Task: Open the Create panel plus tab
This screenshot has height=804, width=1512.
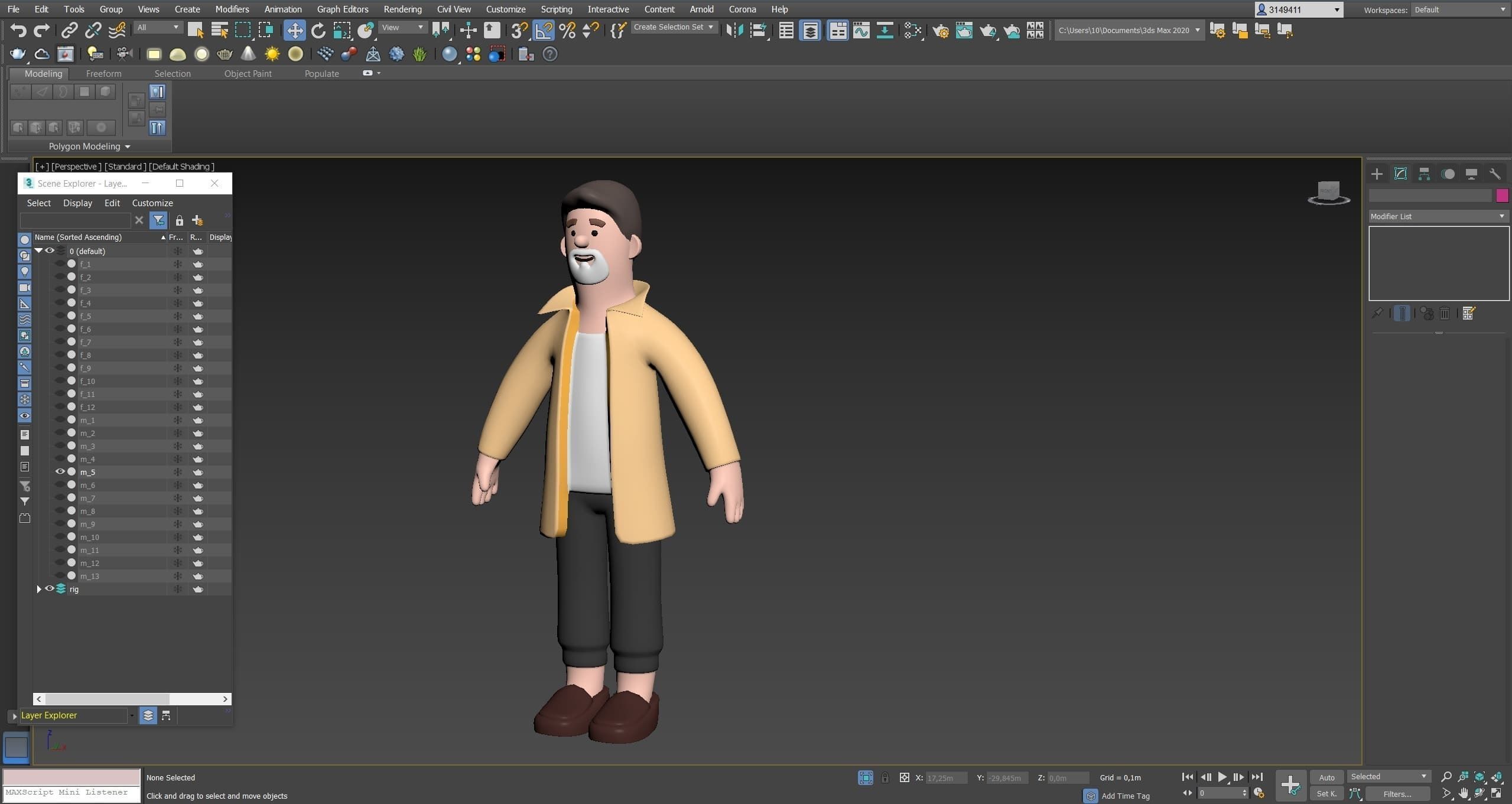Action: pos(1377,174)
